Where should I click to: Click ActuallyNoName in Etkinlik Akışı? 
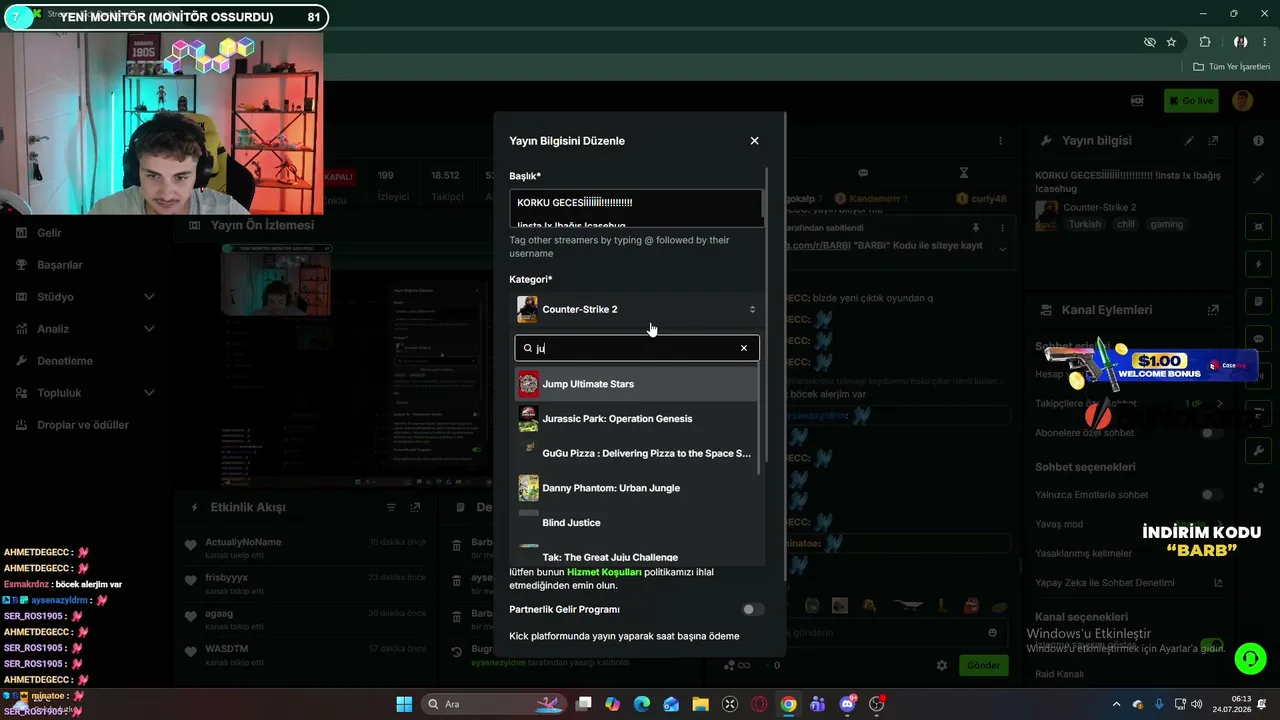click(243, 542)
